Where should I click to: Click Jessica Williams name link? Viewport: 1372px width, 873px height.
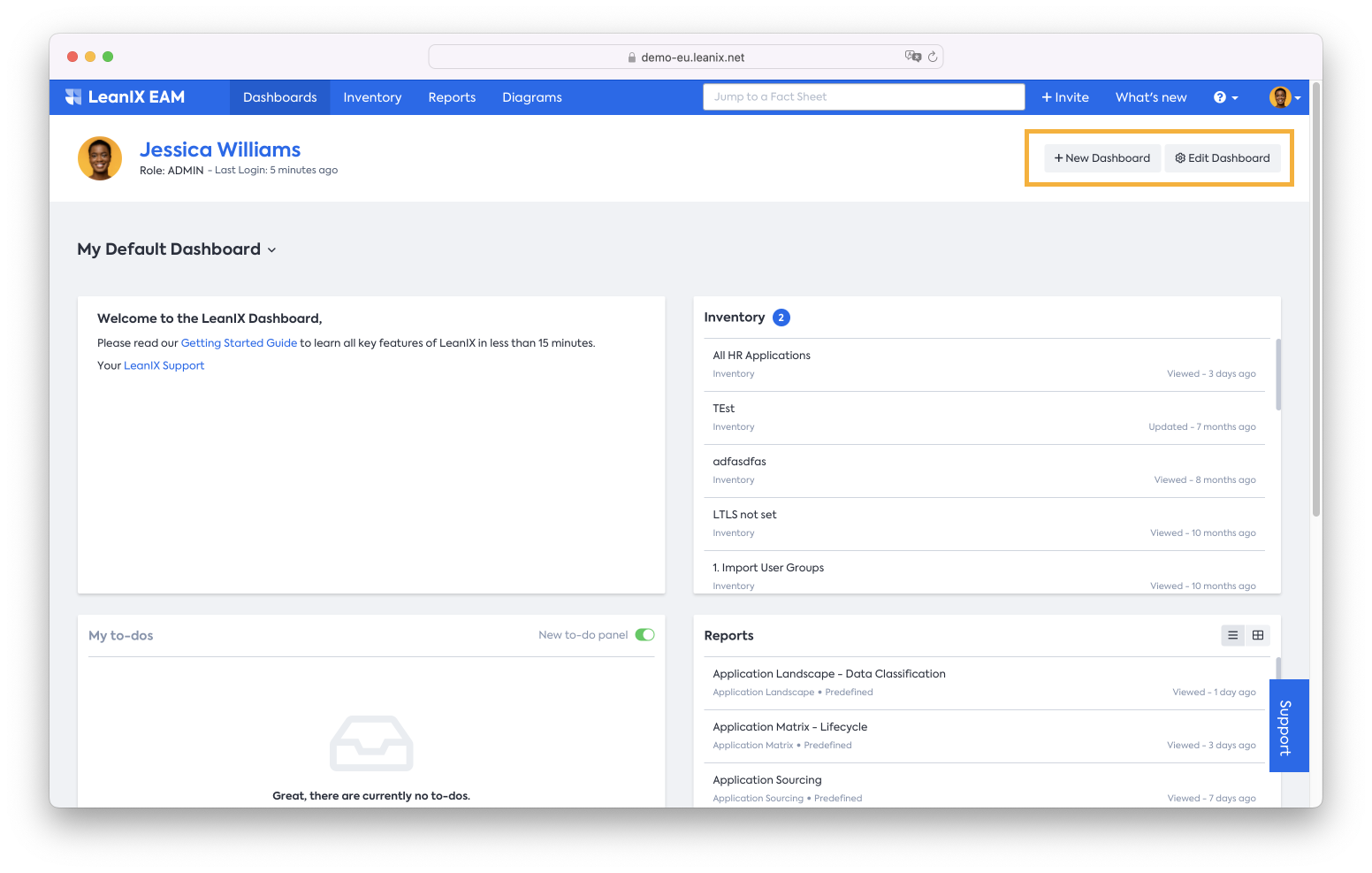pos(220,149)
